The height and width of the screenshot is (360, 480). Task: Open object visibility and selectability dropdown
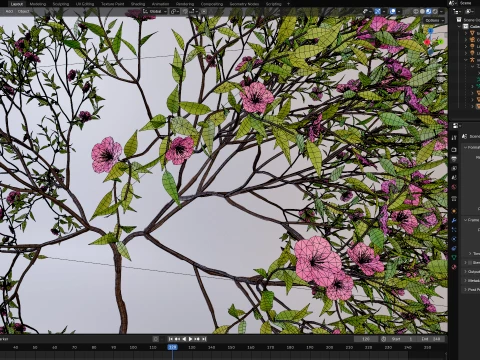(367, 11)
